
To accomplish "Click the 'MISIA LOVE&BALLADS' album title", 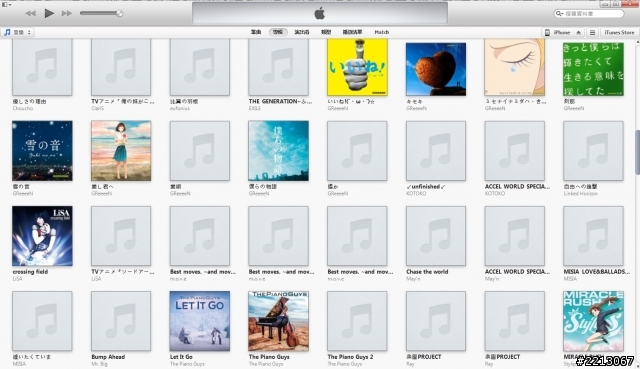I will click(x=596, y=272).
